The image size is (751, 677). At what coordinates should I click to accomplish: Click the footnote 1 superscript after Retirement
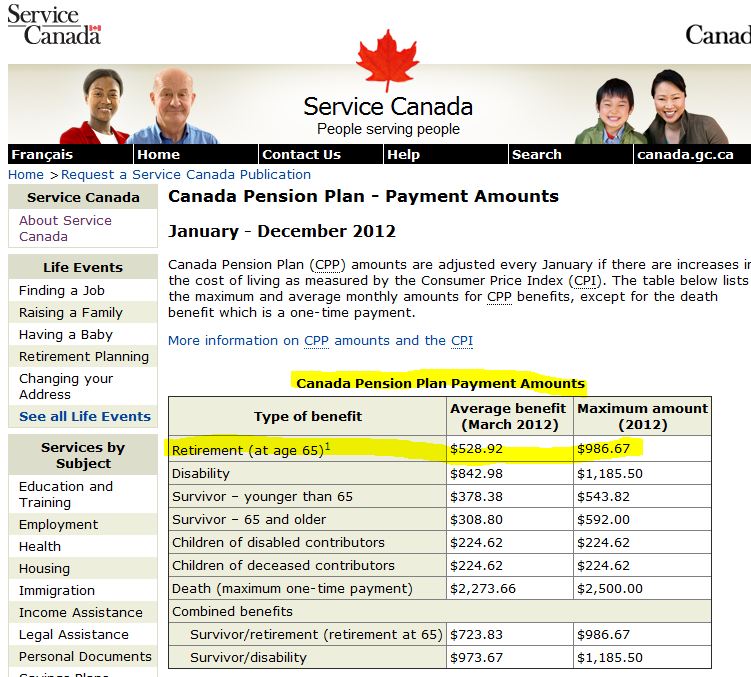(x=327, y=447)
